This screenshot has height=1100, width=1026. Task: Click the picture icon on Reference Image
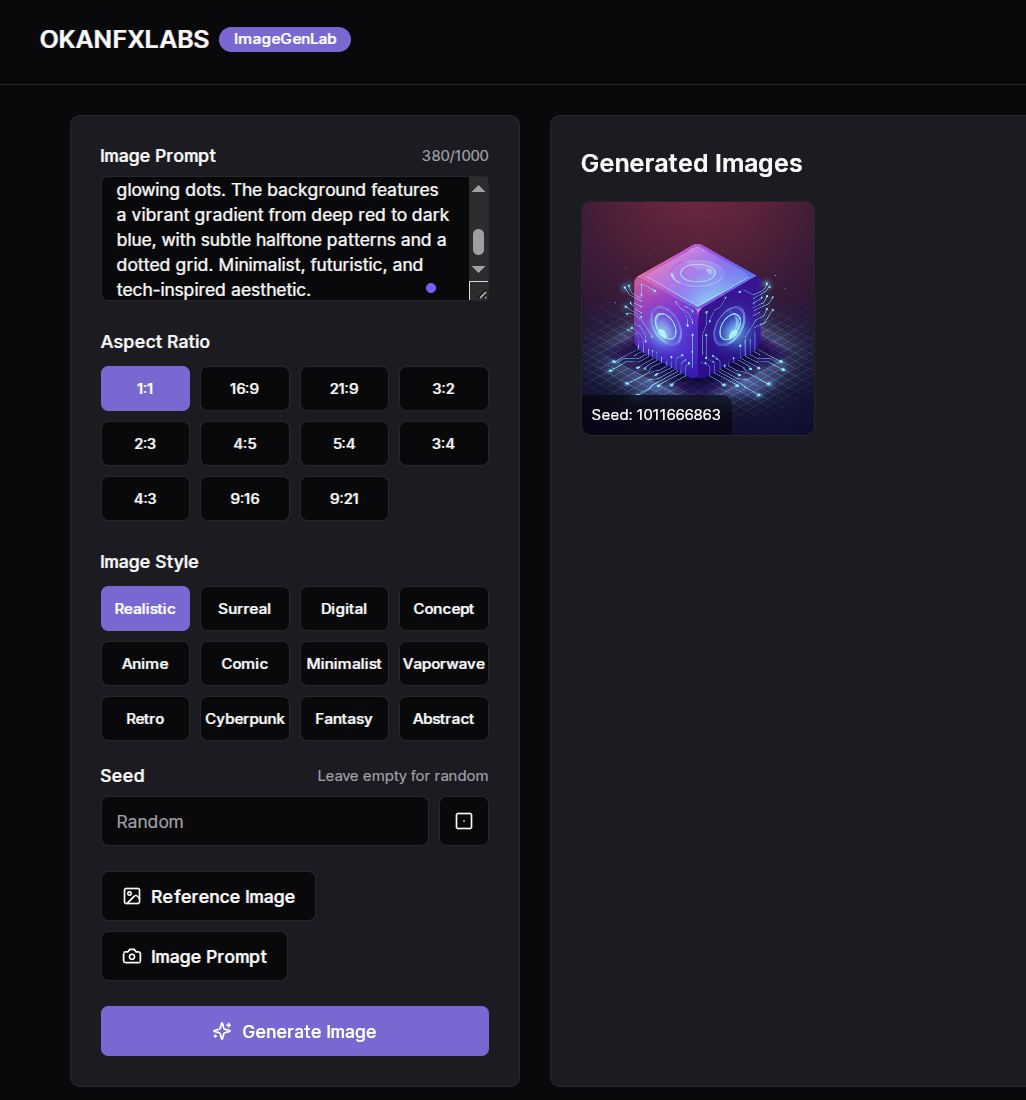(132, 896)
